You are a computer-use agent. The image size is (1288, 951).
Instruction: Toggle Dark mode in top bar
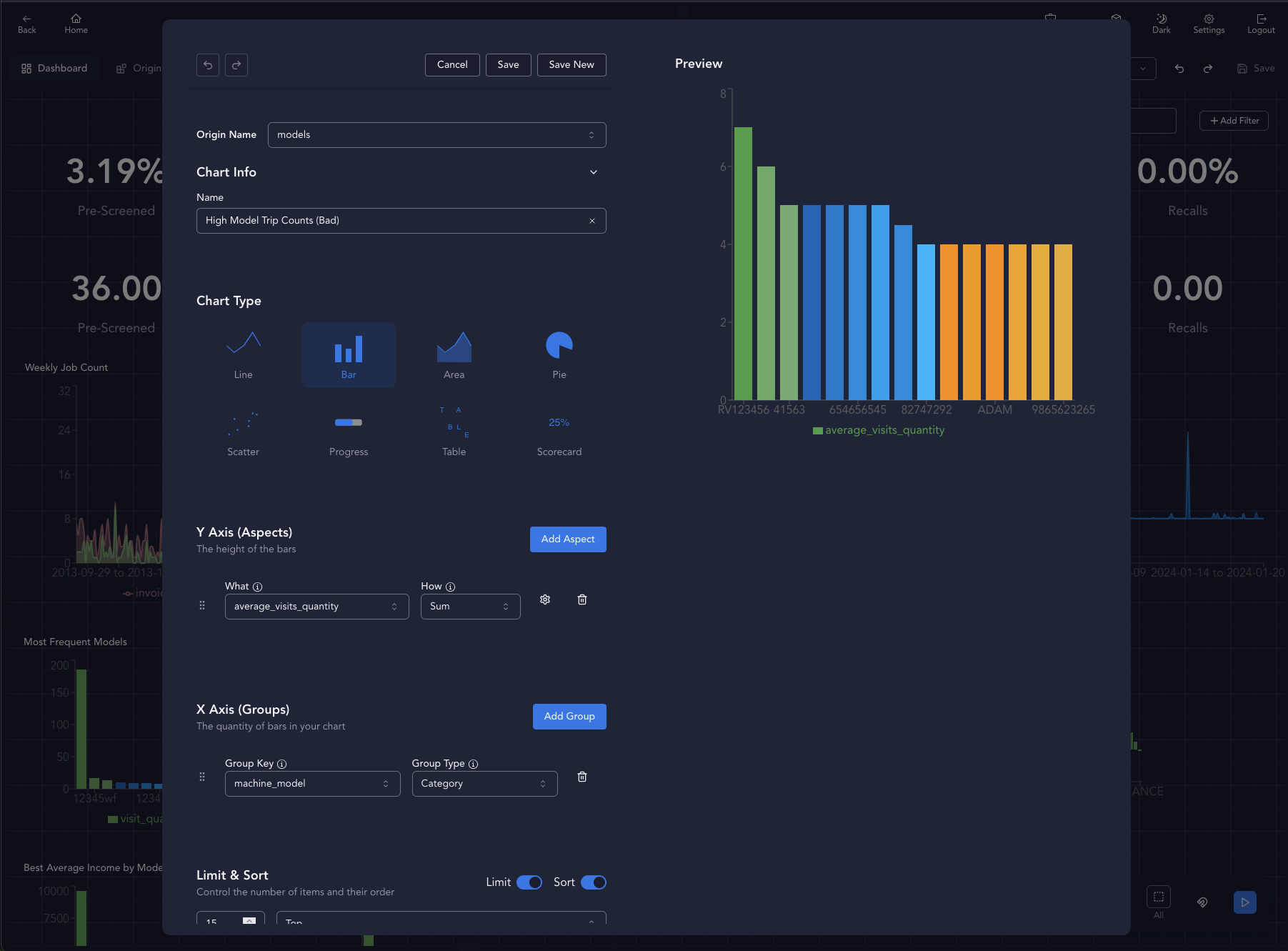click(1161, 24)
